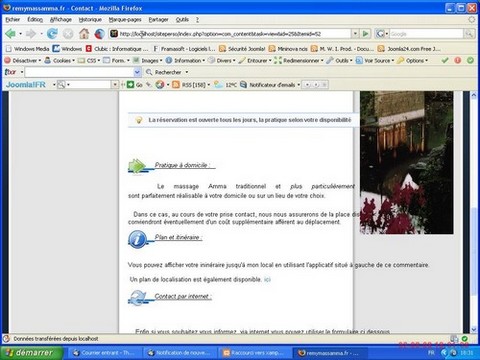This screenshot has width=480, height=360.
Task: Click the Reload page icon
Action: pos(52,34)
